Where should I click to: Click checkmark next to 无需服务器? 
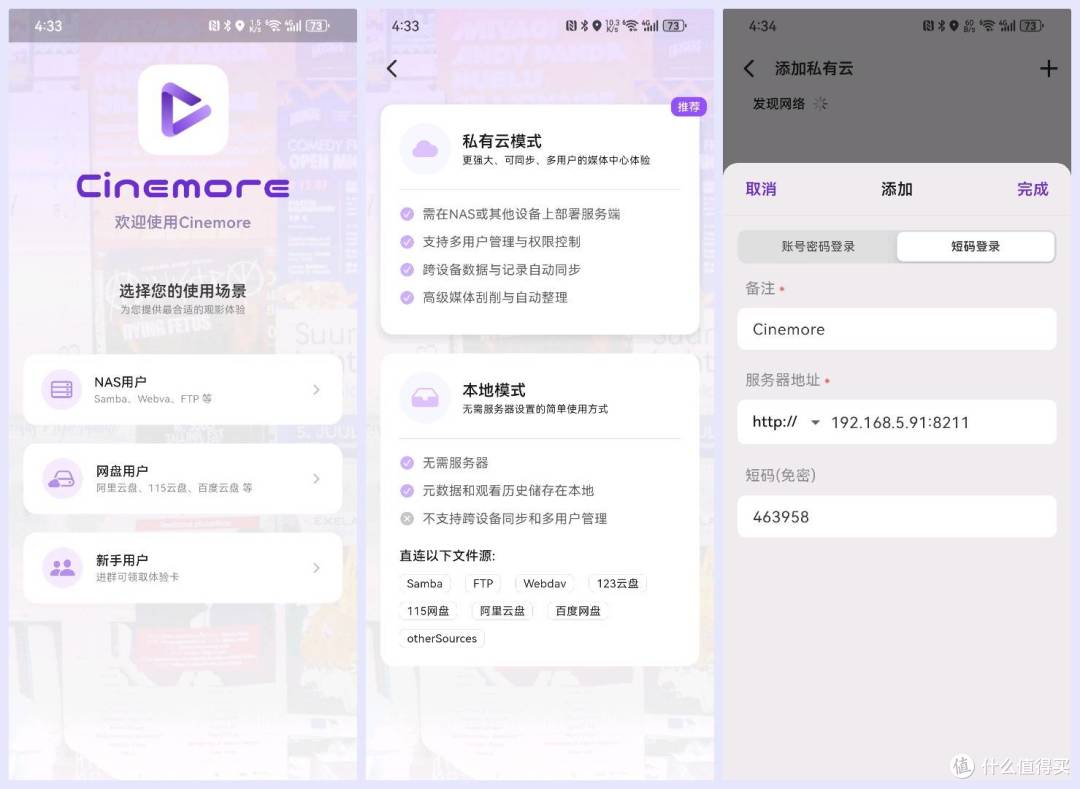pos(407,463)
